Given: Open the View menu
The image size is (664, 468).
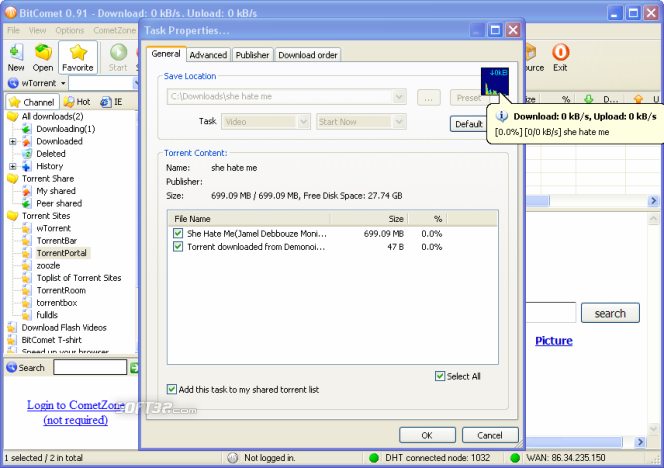Looking at the screenshot, I should (x=38, y=30).
